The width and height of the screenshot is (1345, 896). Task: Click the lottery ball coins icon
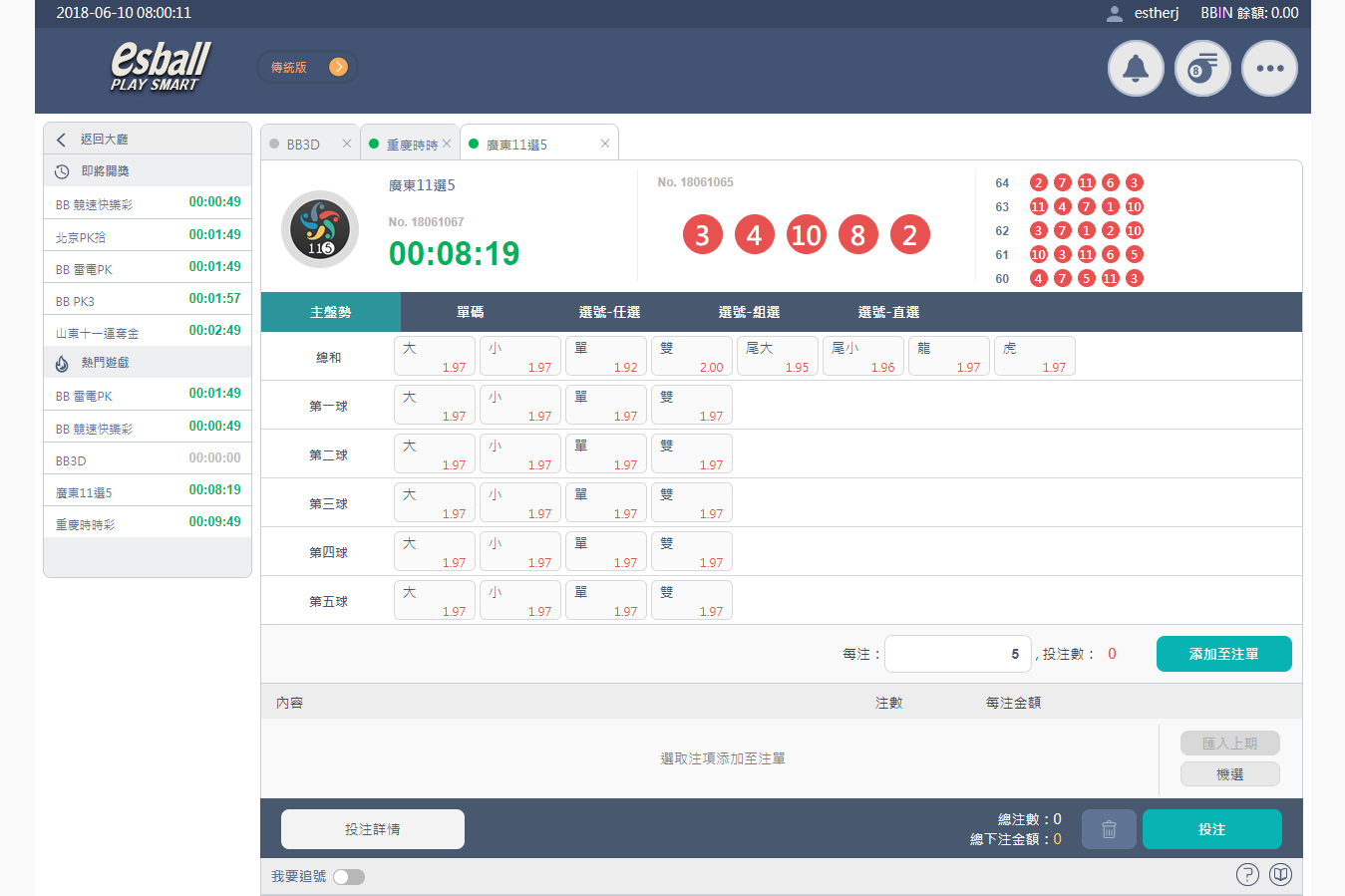1202,69
